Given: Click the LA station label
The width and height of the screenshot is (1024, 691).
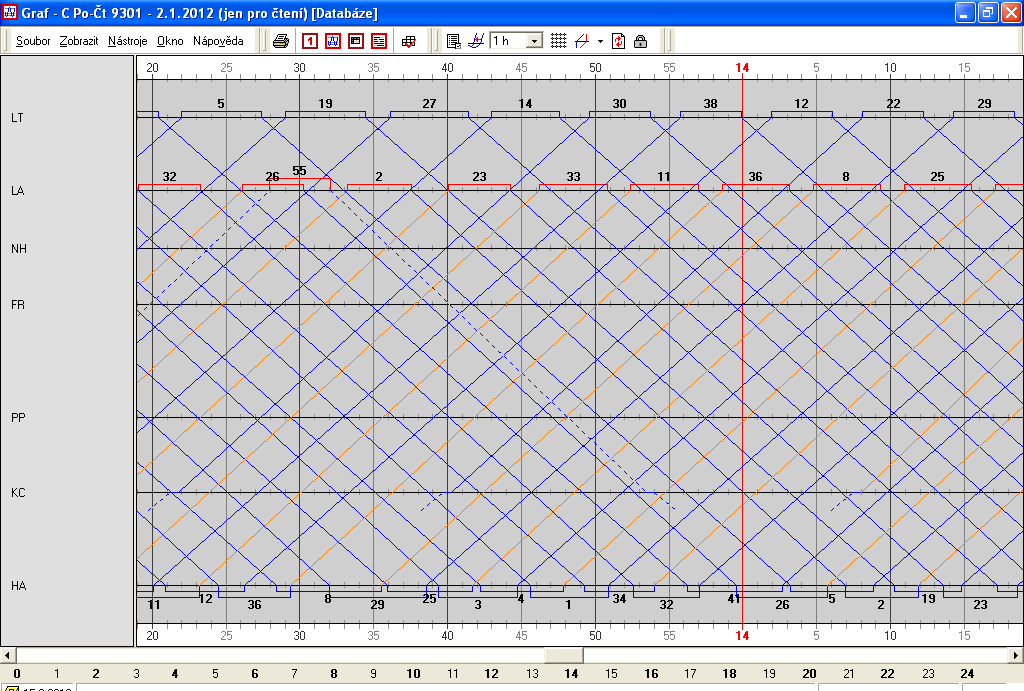Looking at the screenshot, I should (18, 191).
